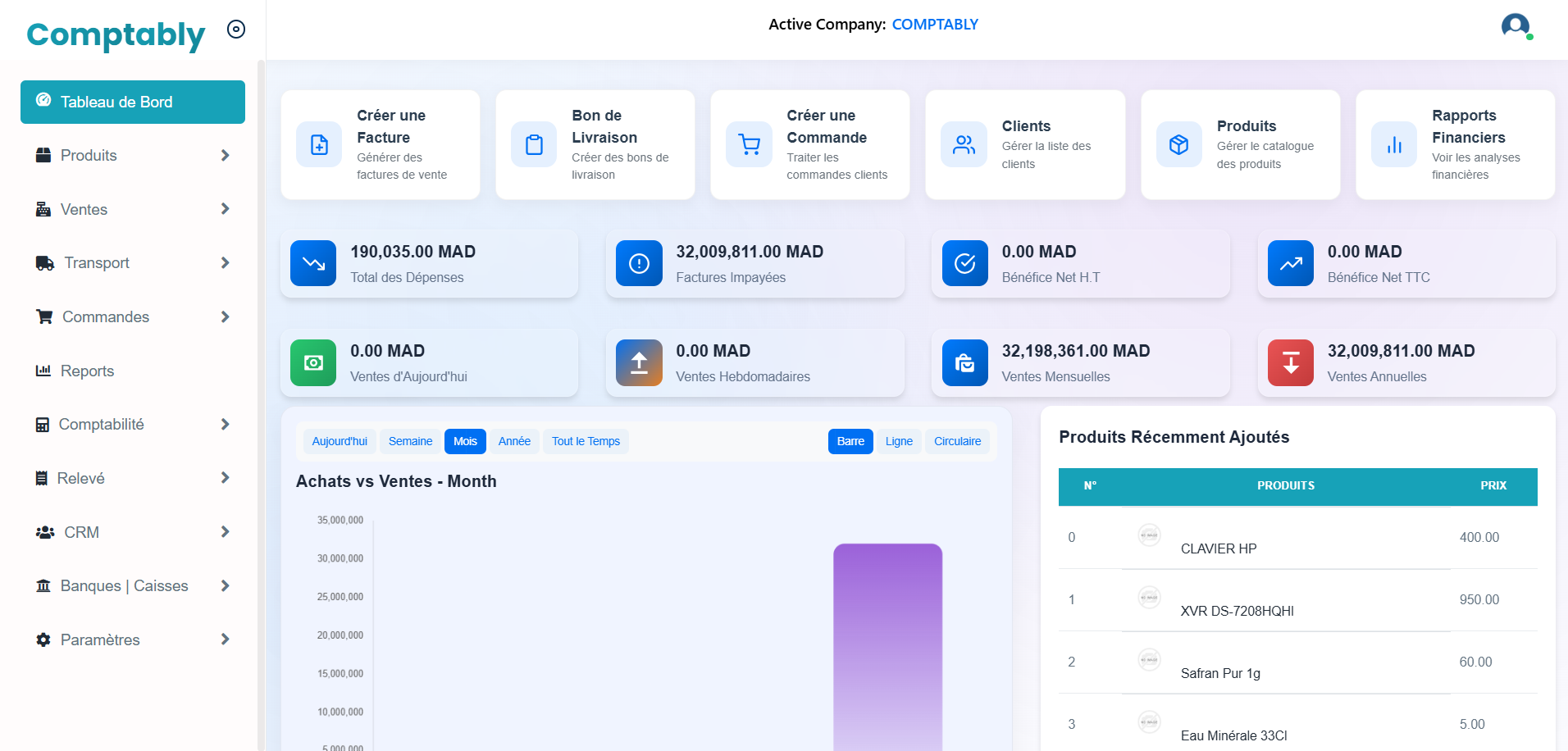
Task: Open the Bon de Livraison clipboard icon
Action: (534, 145)
